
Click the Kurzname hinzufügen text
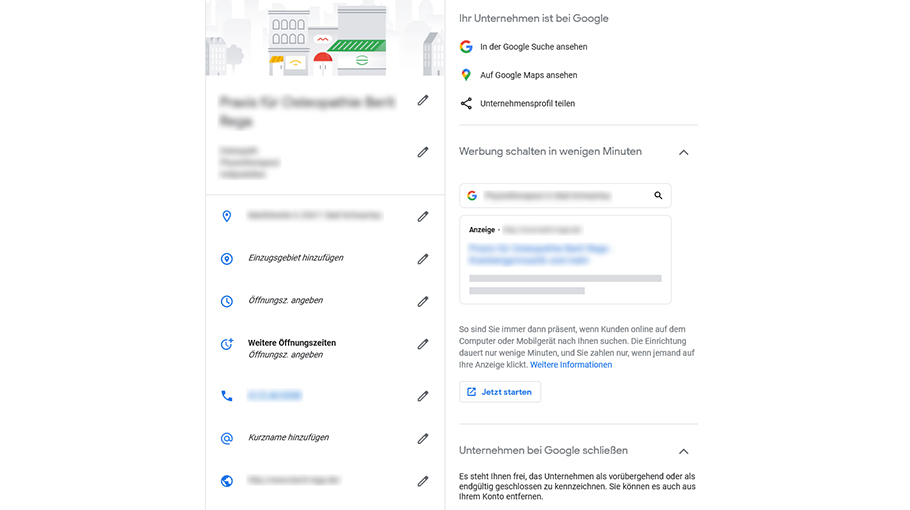[x=288, y=437]
